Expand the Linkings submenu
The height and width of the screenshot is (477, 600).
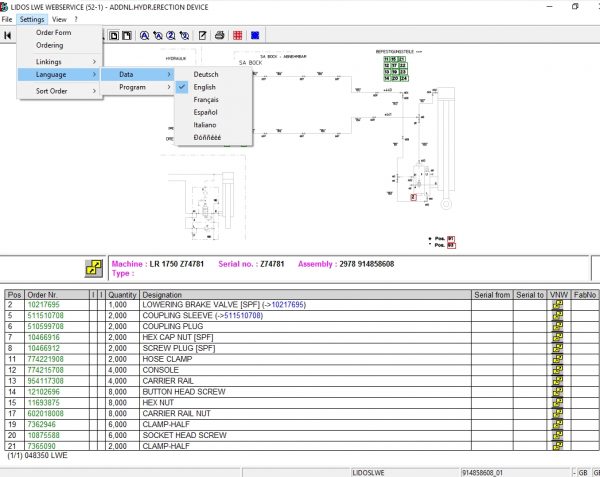(60, 62)
